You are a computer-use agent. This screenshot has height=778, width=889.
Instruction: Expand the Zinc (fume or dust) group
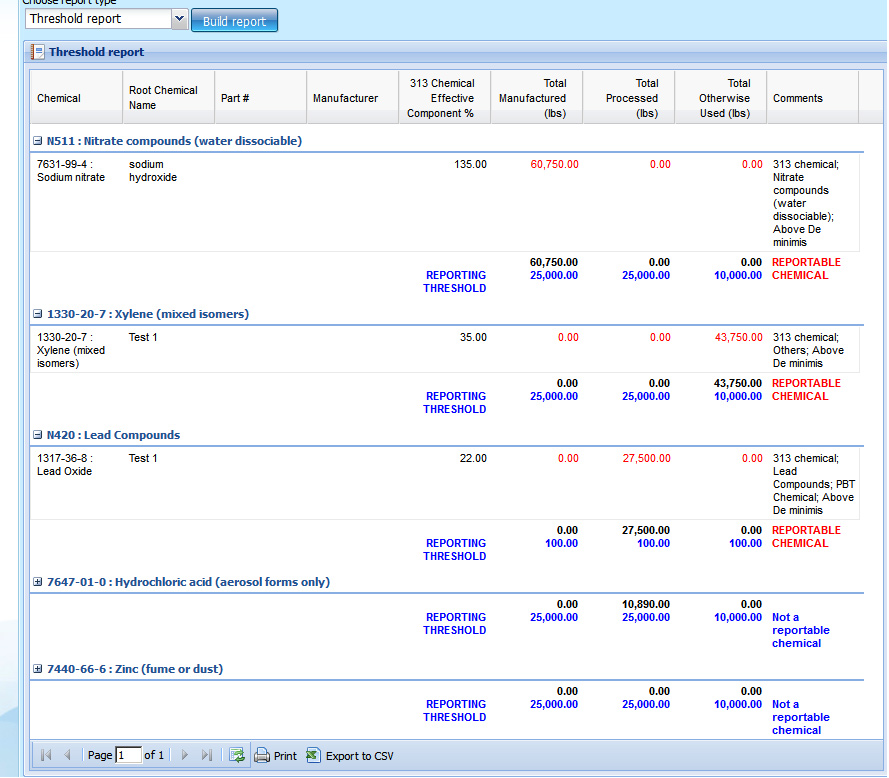click(38, 669)
